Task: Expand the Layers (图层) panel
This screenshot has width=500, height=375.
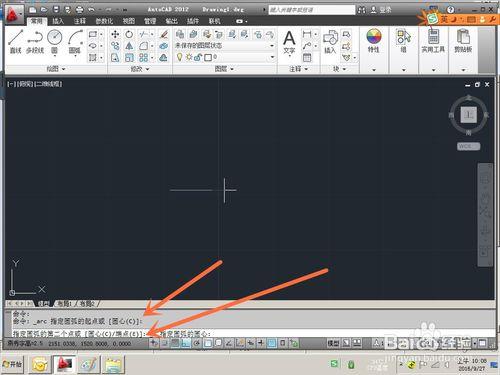Action: click(224, 69)
